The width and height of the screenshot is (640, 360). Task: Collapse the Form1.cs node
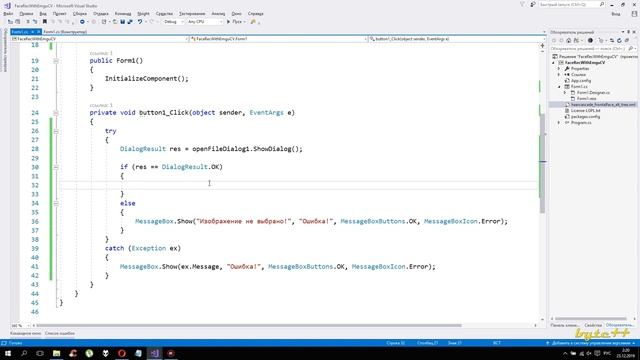pyautogui.click(x=559, y=87)
